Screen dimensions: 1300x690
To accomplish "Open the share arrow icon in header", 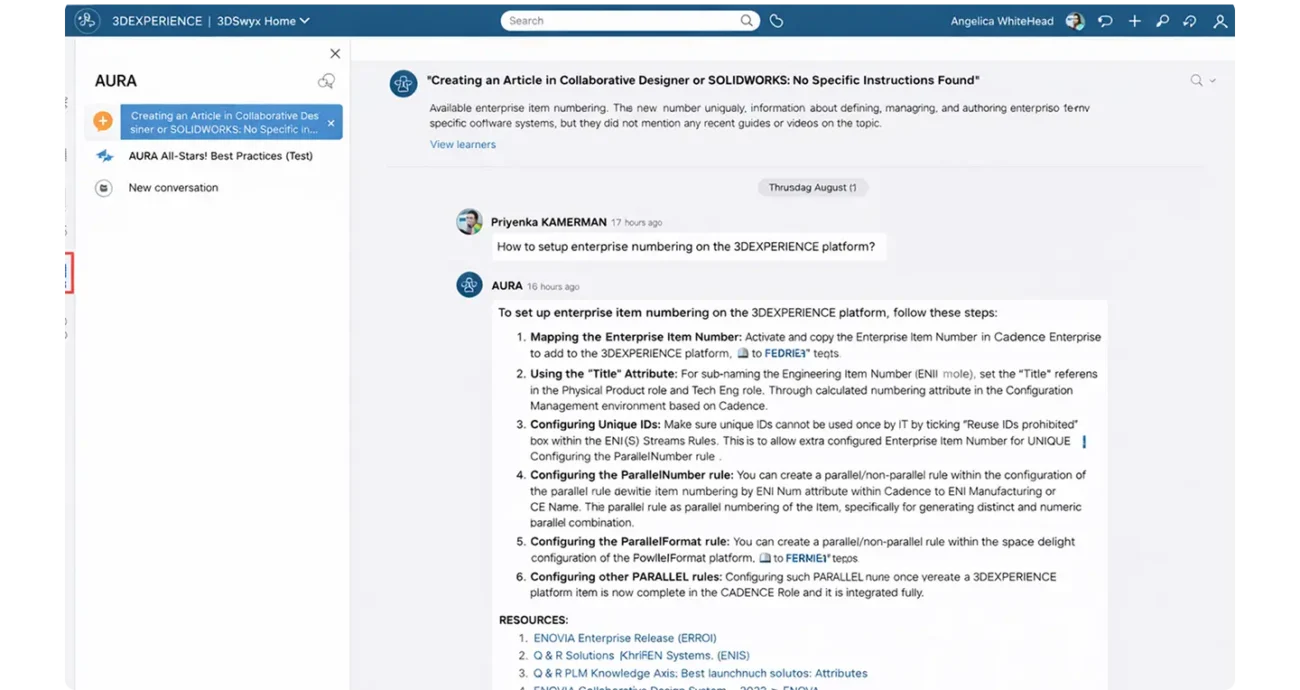I will 1190,21.
